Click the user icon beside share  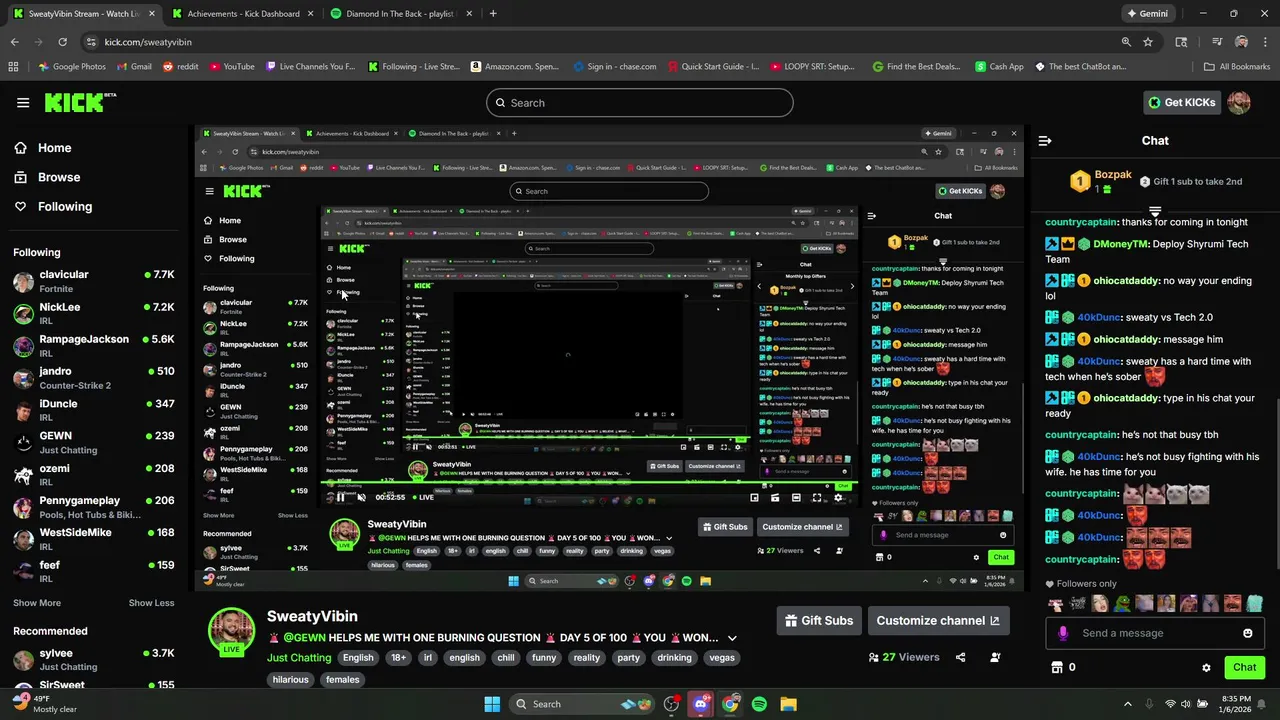click(995, 657)
